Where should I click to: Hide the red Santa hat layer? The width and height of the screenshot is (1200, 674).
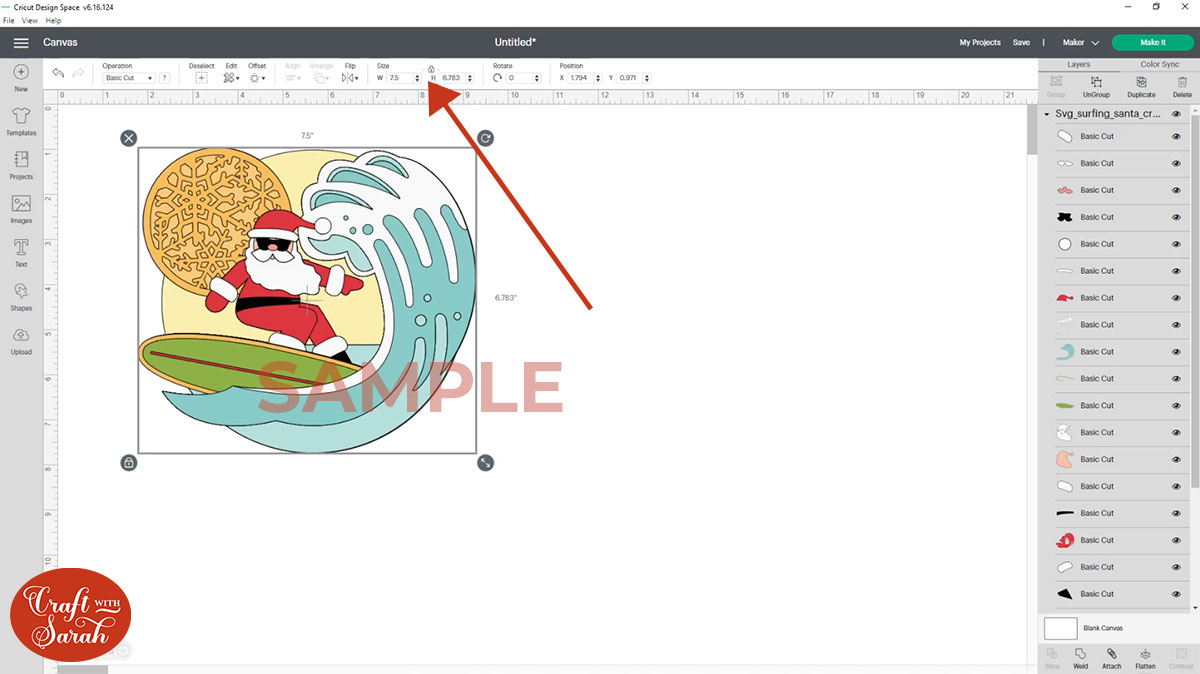(x=1176, y=298)
